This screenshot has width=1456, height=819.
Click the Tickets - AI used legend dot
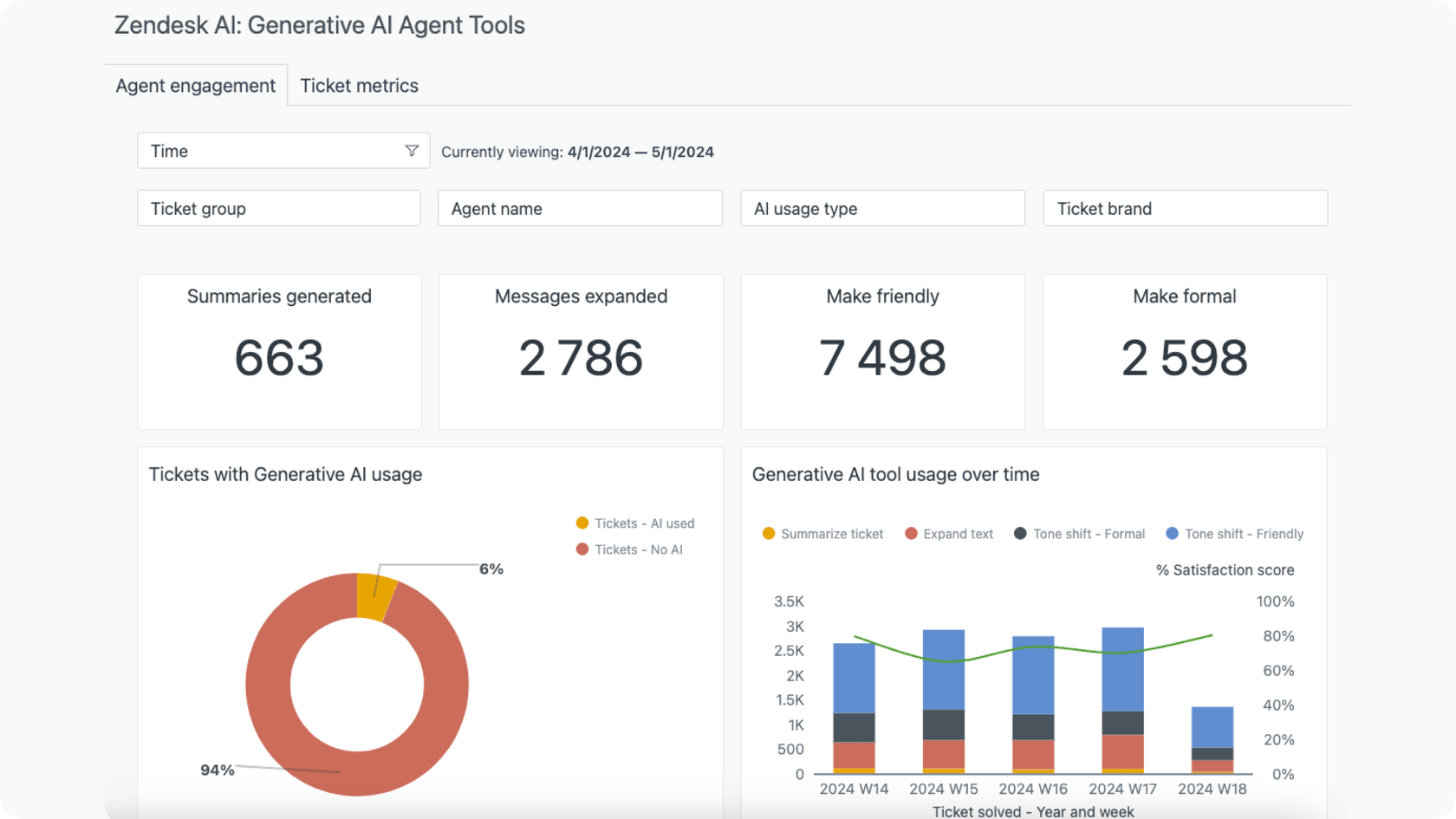(x=582, y=523)
